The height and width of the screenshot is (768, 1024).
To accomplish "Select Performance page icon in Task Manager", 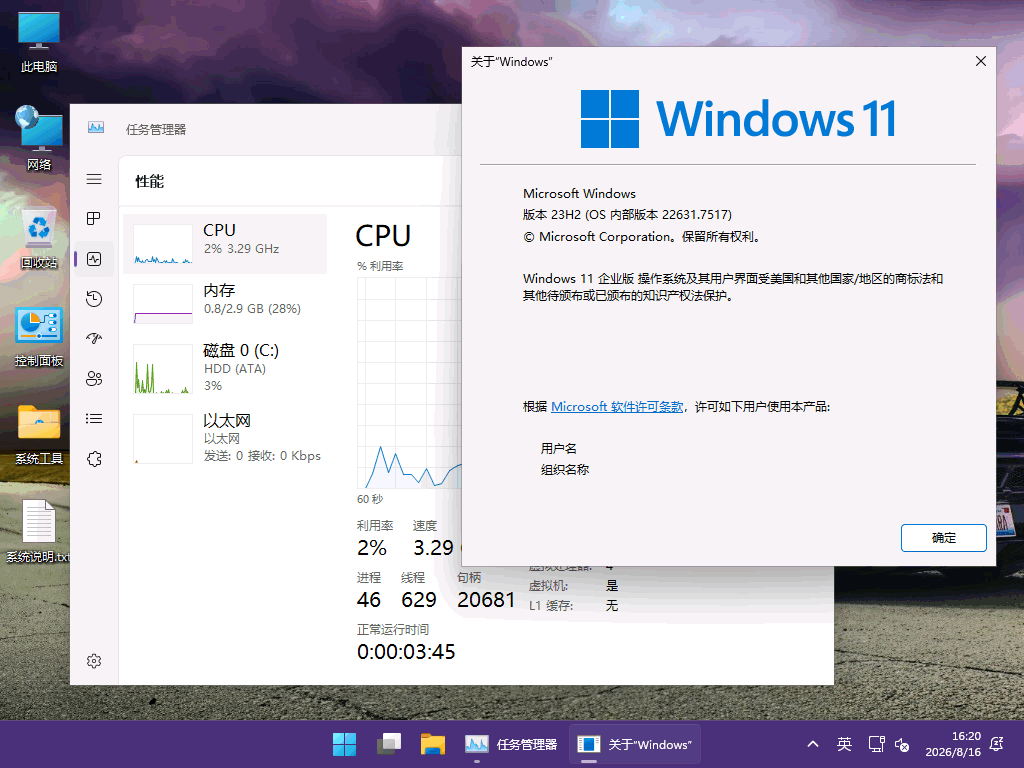I will pyautogui.click(x=94, y=259).
